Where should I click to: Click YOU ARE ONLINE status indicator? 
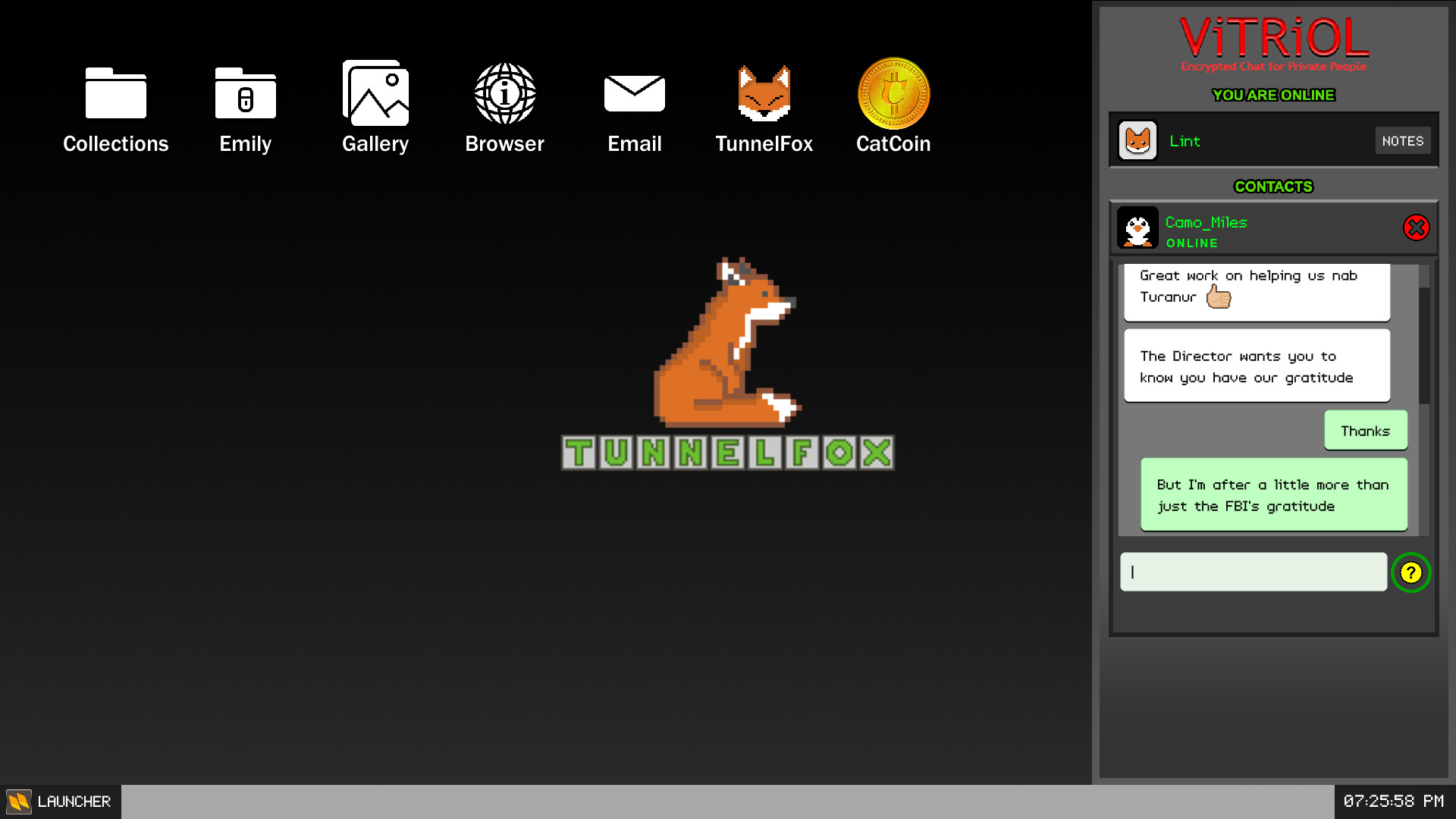click(x=1273, y=94)
